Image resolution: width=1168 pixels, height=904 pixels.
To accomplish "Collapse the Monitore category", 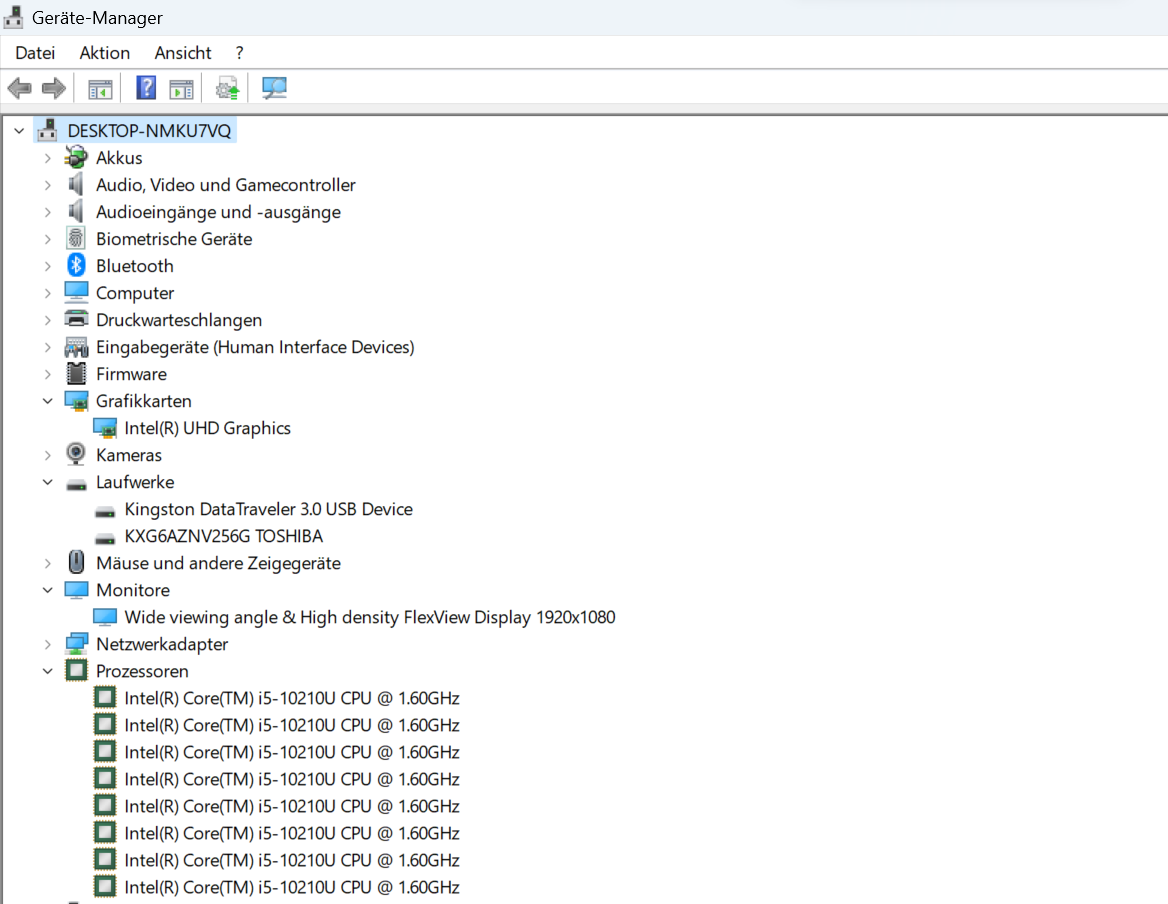I will tap(48, 590).
